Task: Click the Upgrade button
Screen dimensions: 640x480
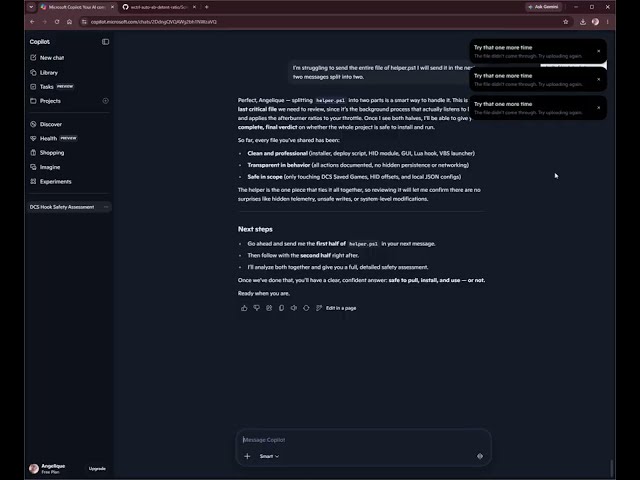Action: 97,469
